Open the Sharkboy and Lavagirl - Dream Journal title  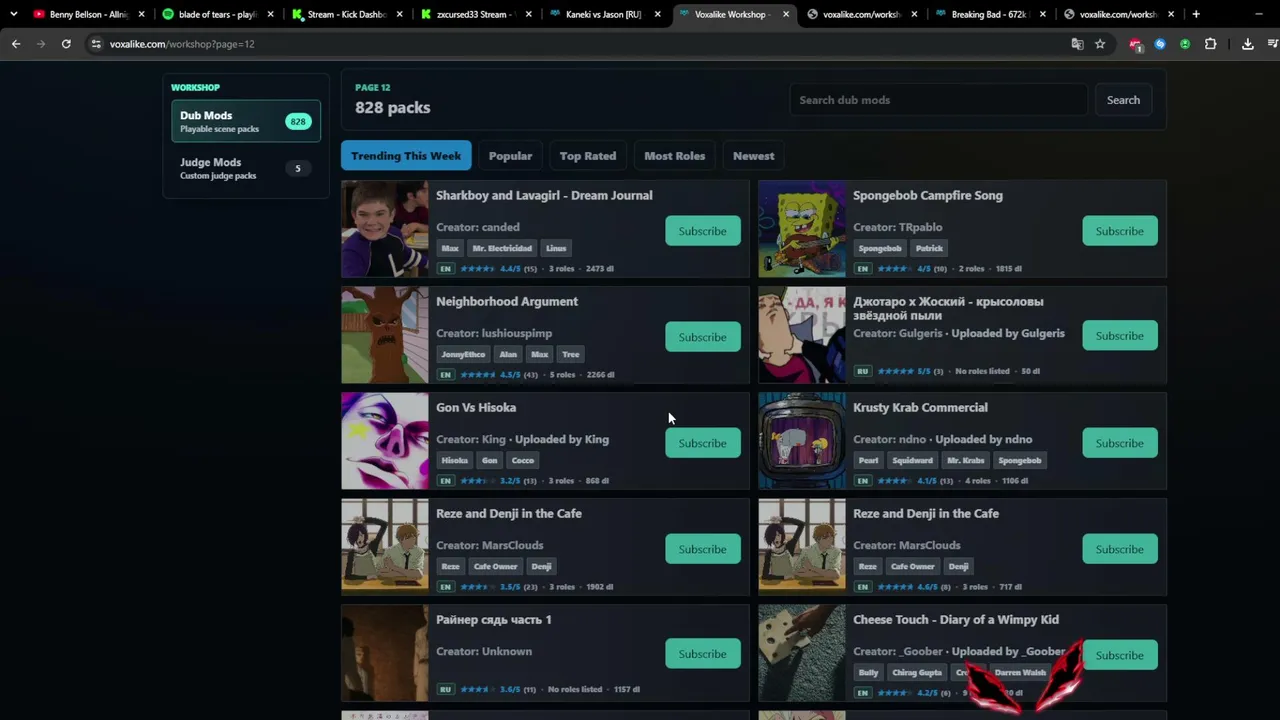point(544,195)
